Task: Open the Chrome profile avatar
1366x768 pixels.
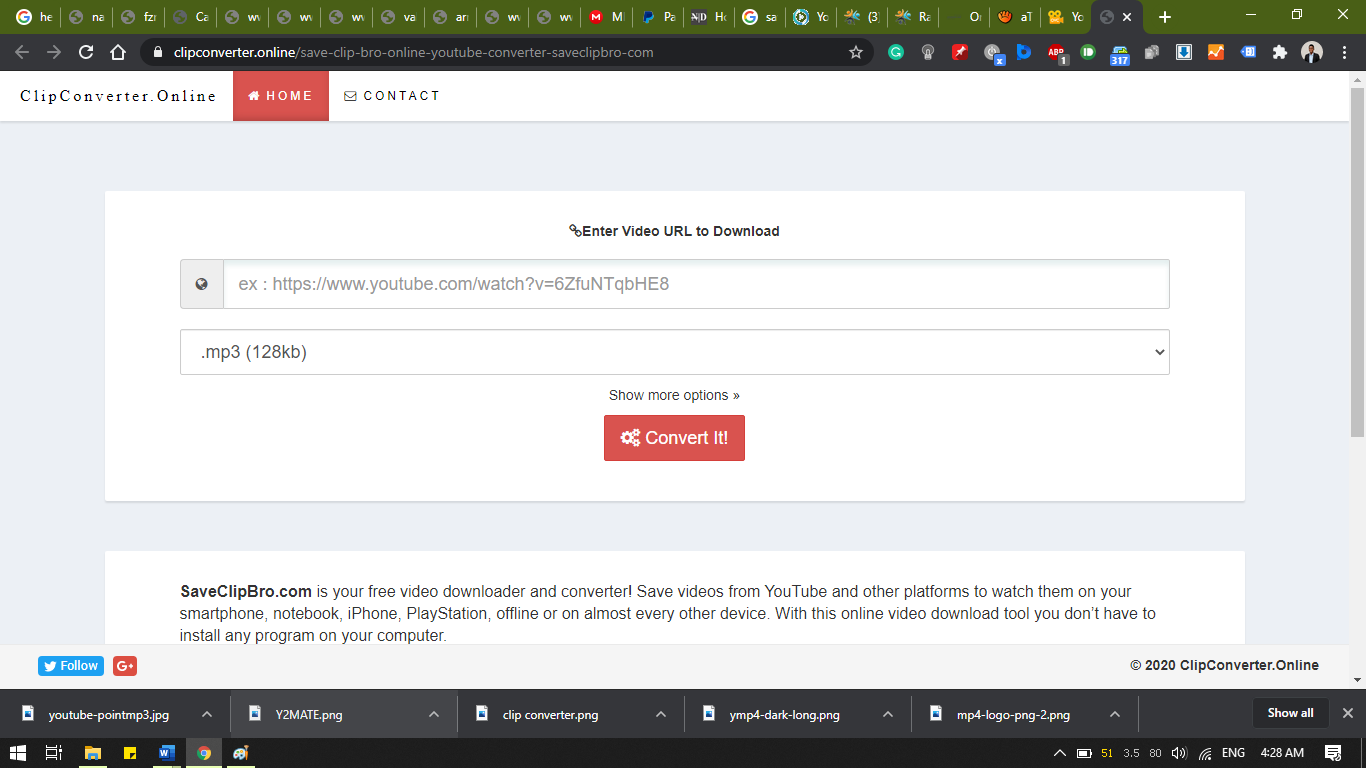Action: tap(1312, 52)
